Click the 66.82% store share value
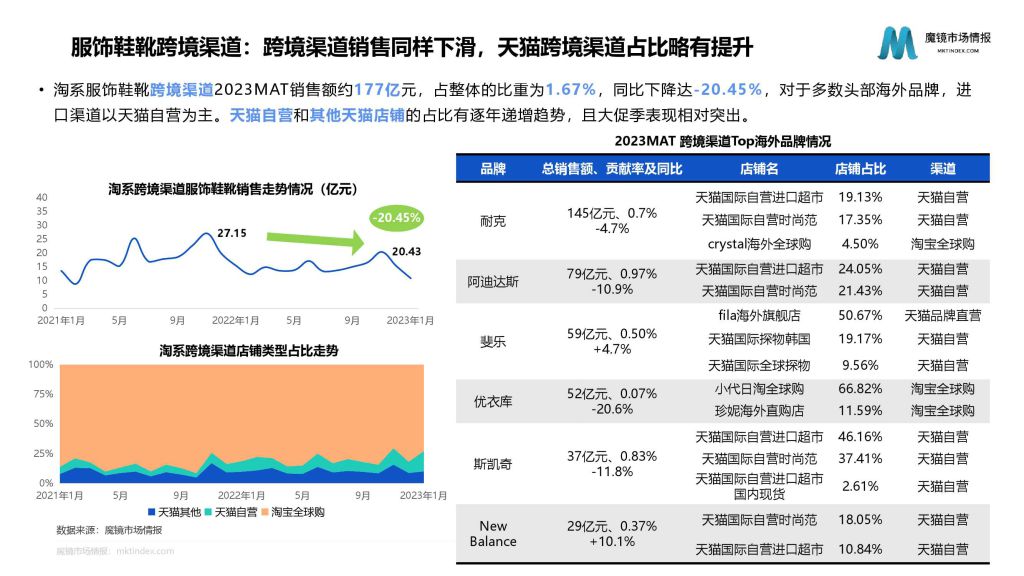This screenshot has height=576, width=1024. (x=860, y=389)
